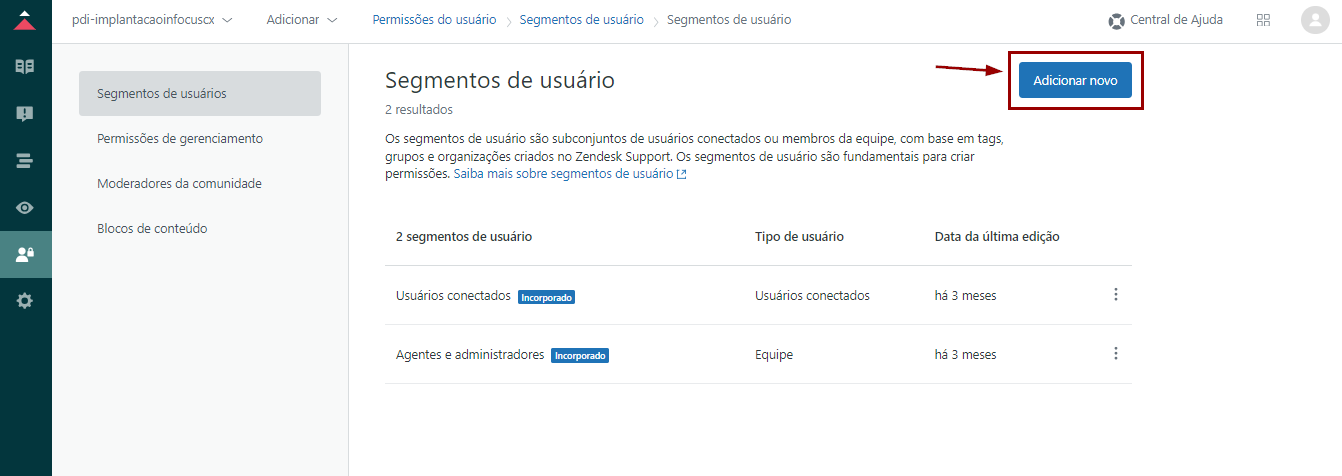Expand the pdi-implantacaoinfocuscx dropdown
1342x476 pixels.
152,20
